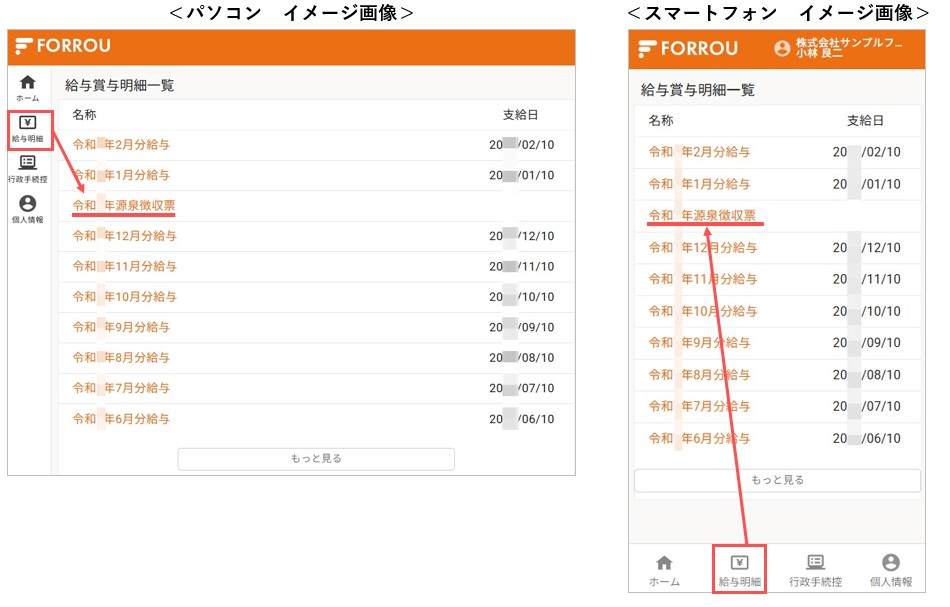The height and width of the screenshot is (607, 950).
Task: Tap 行政手続控 tab in smartphone bottom bar
Action: tap(815, 571)
